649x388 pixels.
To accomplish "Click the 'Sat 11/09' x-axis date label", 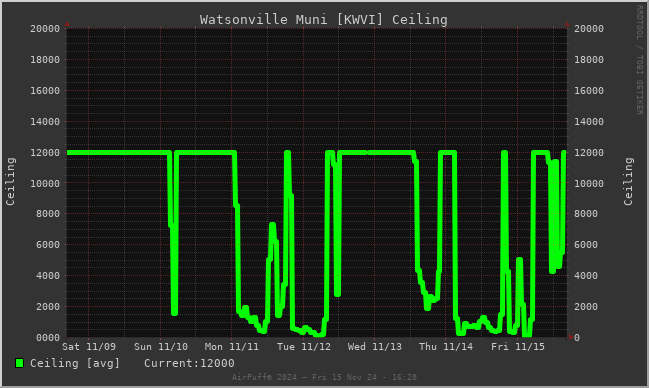I will coord(89,347).
